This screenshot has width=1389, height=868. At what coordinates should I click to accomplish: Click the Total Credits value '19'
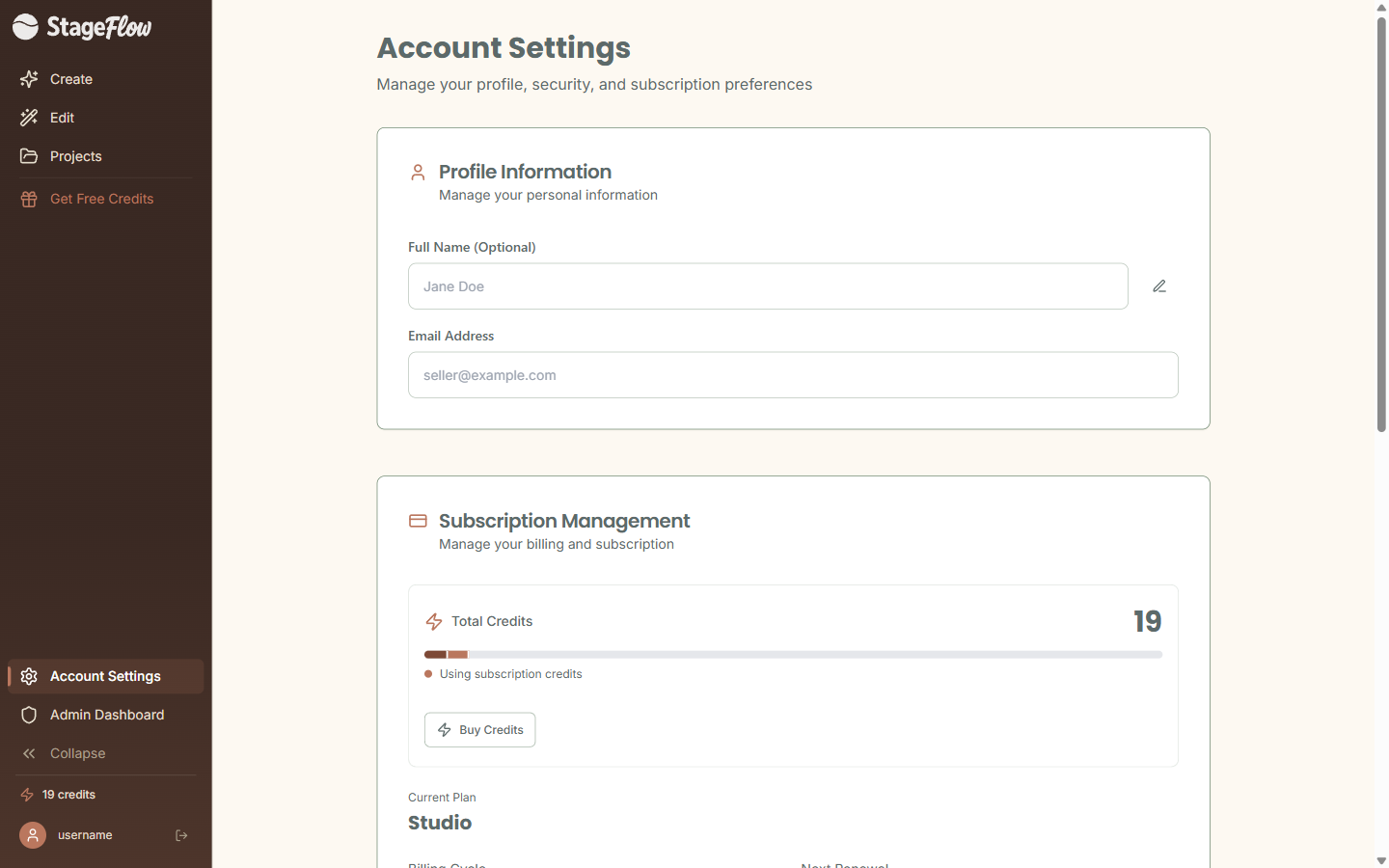[1148, 621]
